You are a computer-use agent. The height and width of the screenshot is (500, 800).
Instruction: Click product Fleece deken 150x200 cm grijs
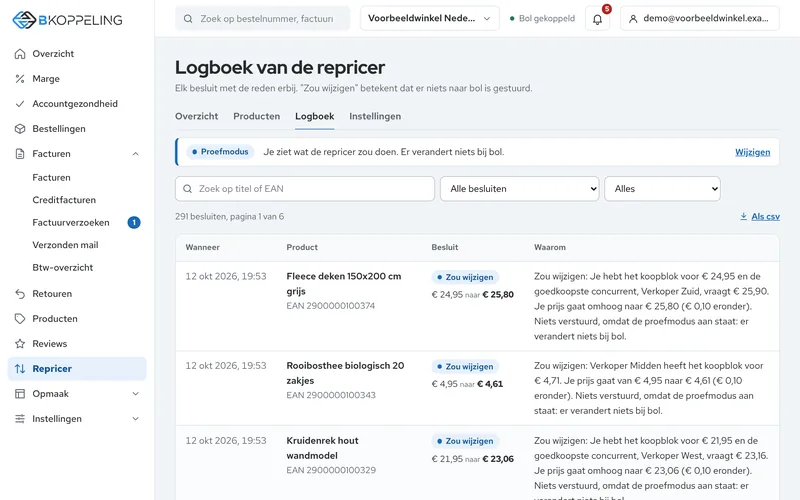pos(344,284)
